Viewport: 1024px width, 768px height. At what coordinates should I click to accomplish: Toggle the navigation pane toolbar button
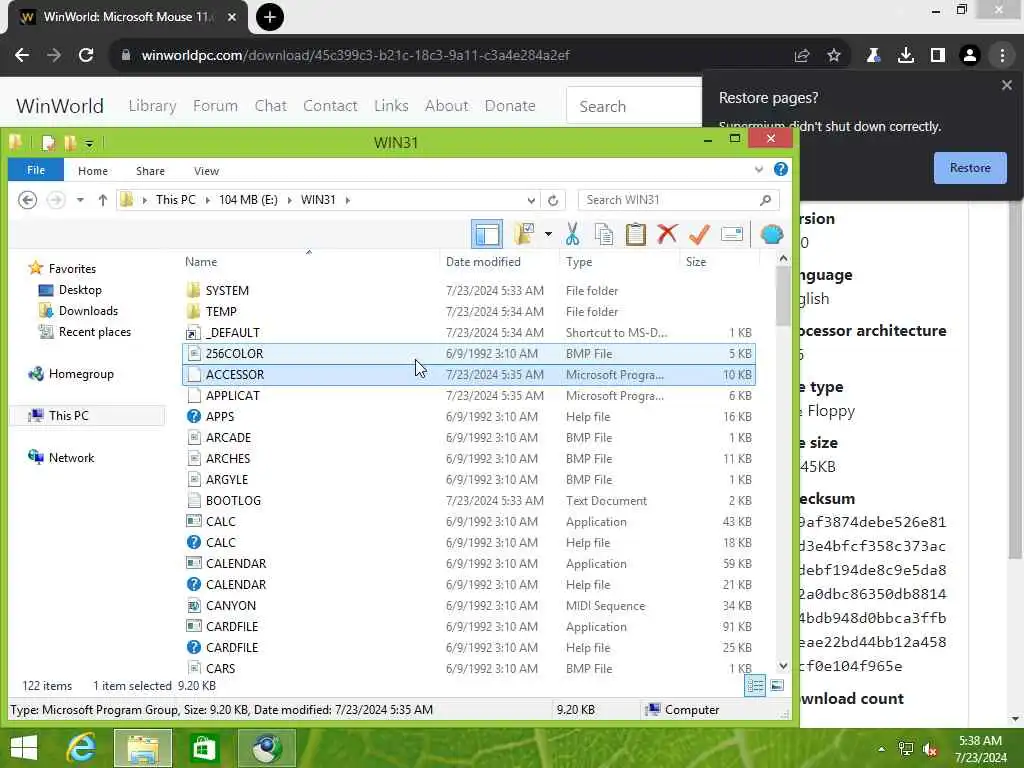(487, 234)
